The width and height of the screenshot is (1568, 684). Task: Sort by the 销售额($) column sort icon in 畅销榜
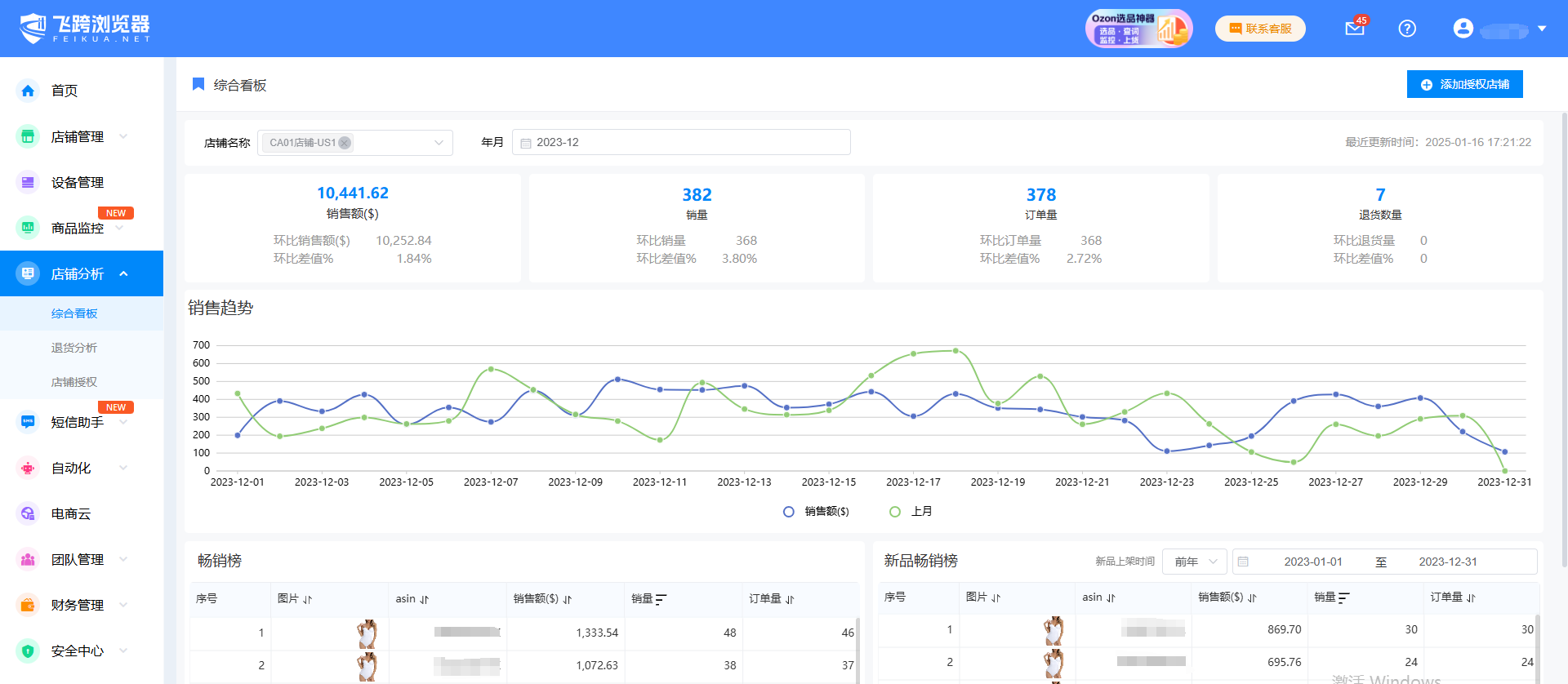coord(568,599)
